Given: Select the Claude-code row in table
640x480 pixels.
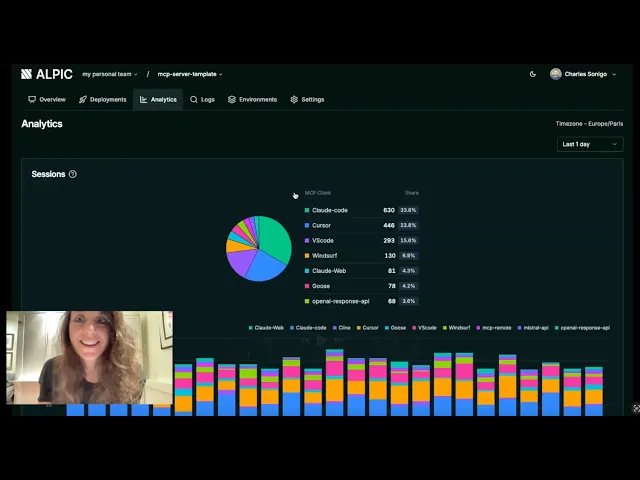Looking at the screenshot, I should coord(362,210).
